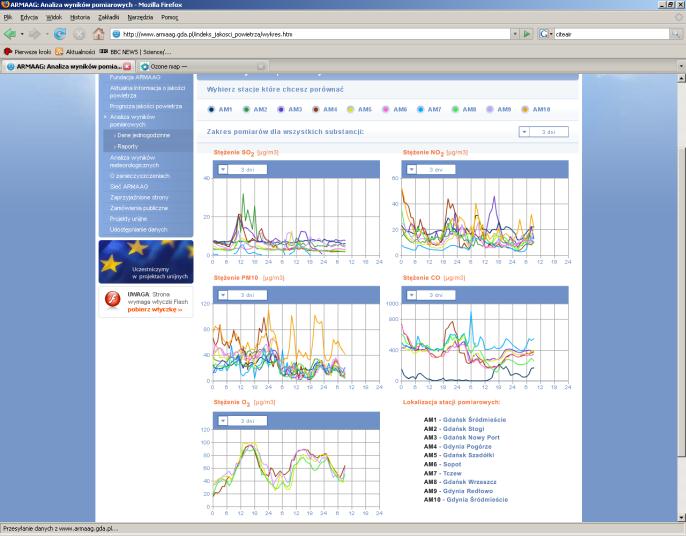Toggle station AM5 yellow radio button
The image size is (686, 536).
click(x=350, y=109)
